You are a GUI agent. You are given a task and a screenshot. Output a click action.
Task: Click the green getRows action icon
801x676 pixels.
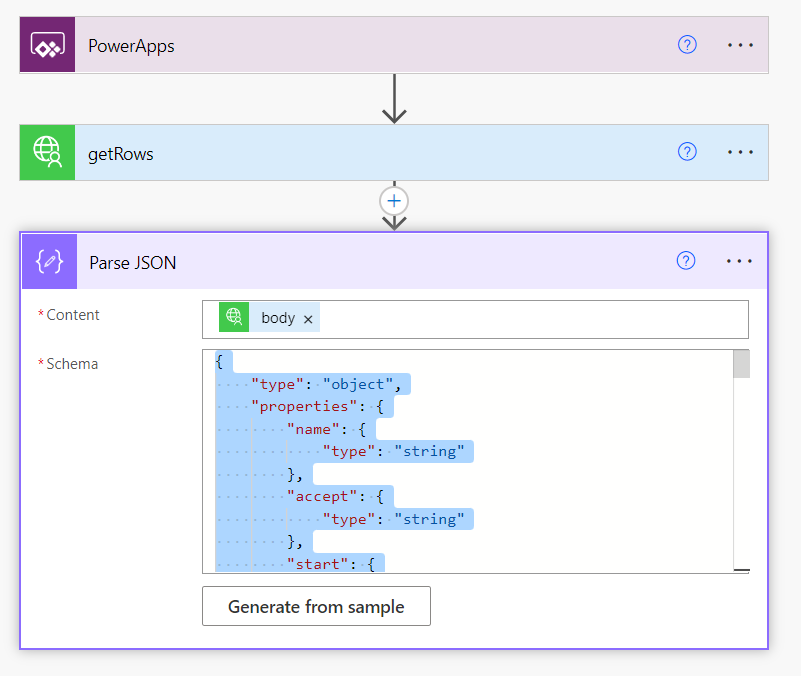47,153
